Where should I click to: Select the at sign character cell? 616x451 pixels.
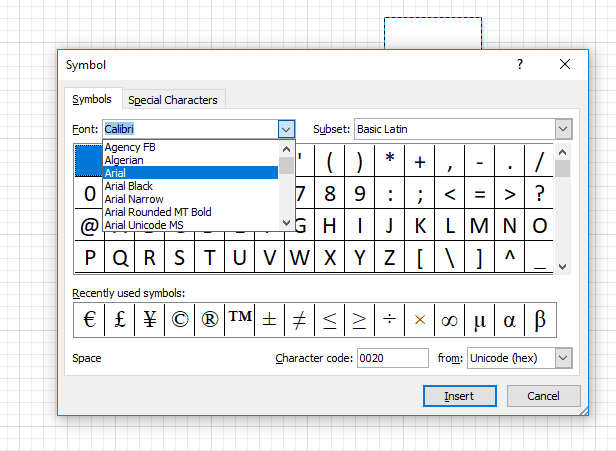pos(89,225)
